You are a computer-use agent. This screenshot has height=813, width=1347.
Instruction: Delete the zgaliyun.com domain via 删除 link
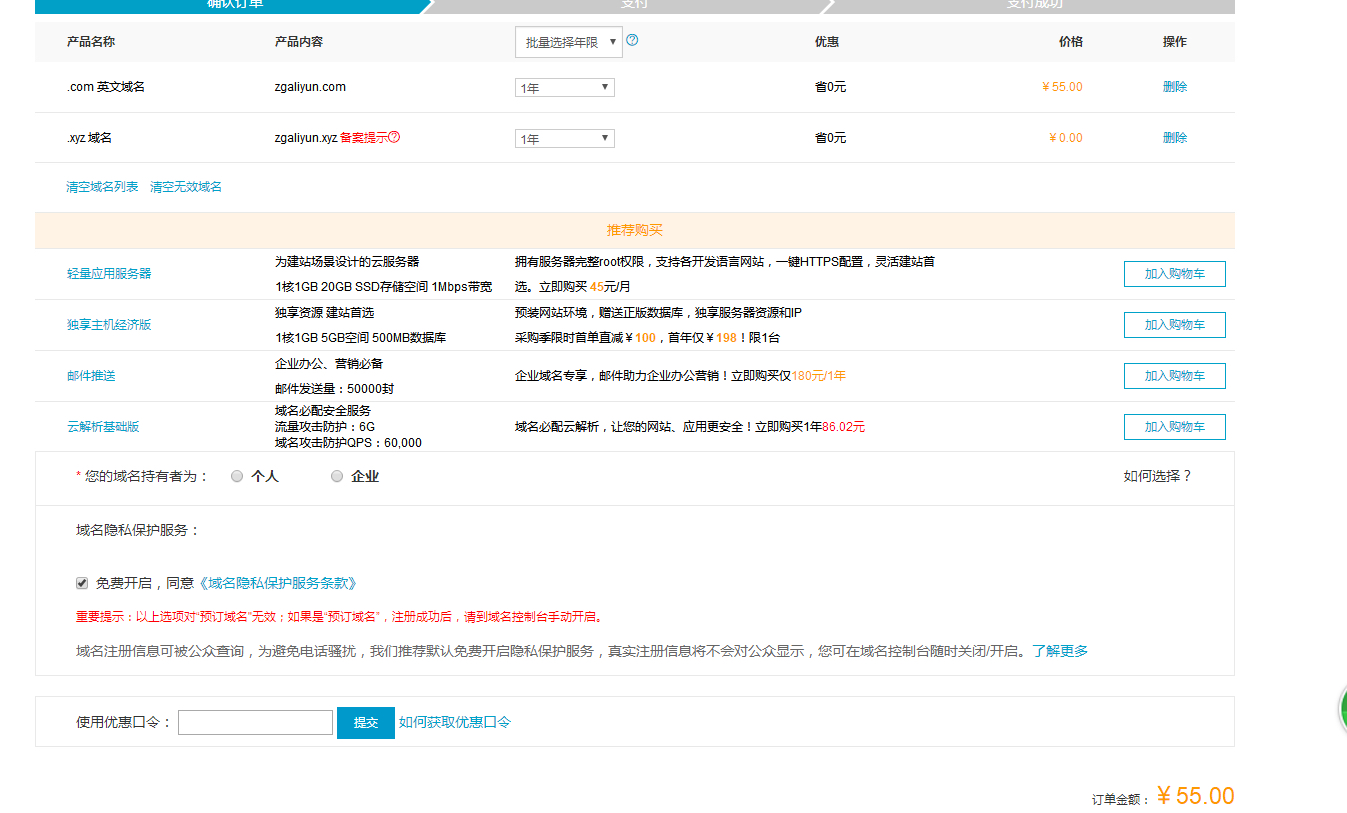pos(1174,87)
